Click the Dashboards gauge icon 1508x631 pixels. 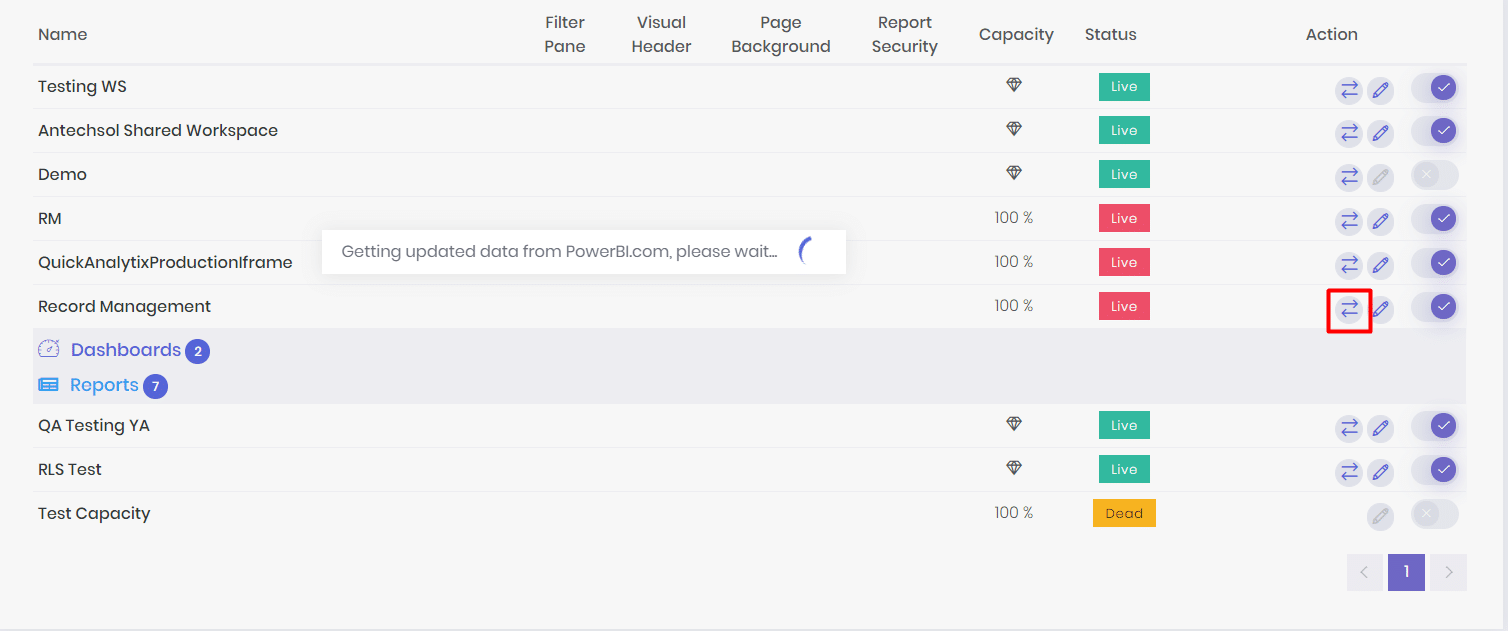tap(49, 349)
